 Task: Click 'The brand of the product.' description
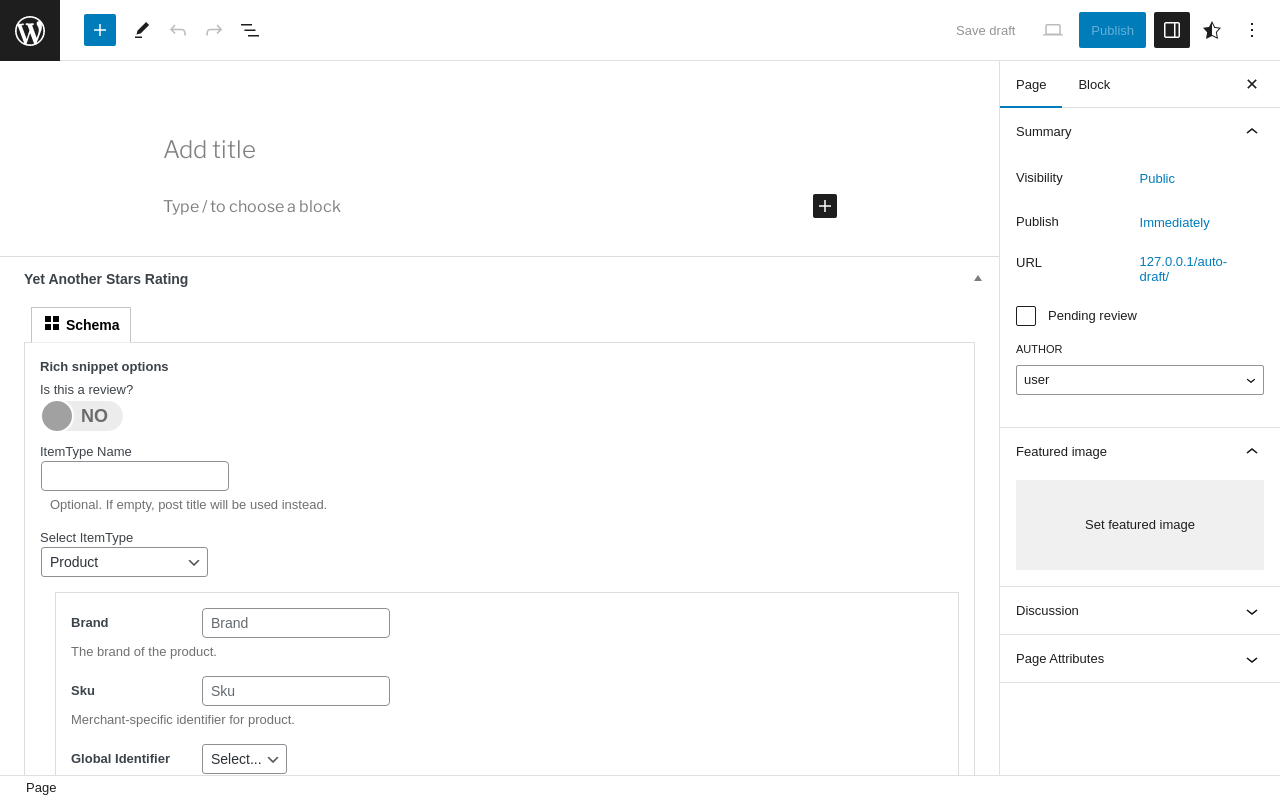point(144,651)
